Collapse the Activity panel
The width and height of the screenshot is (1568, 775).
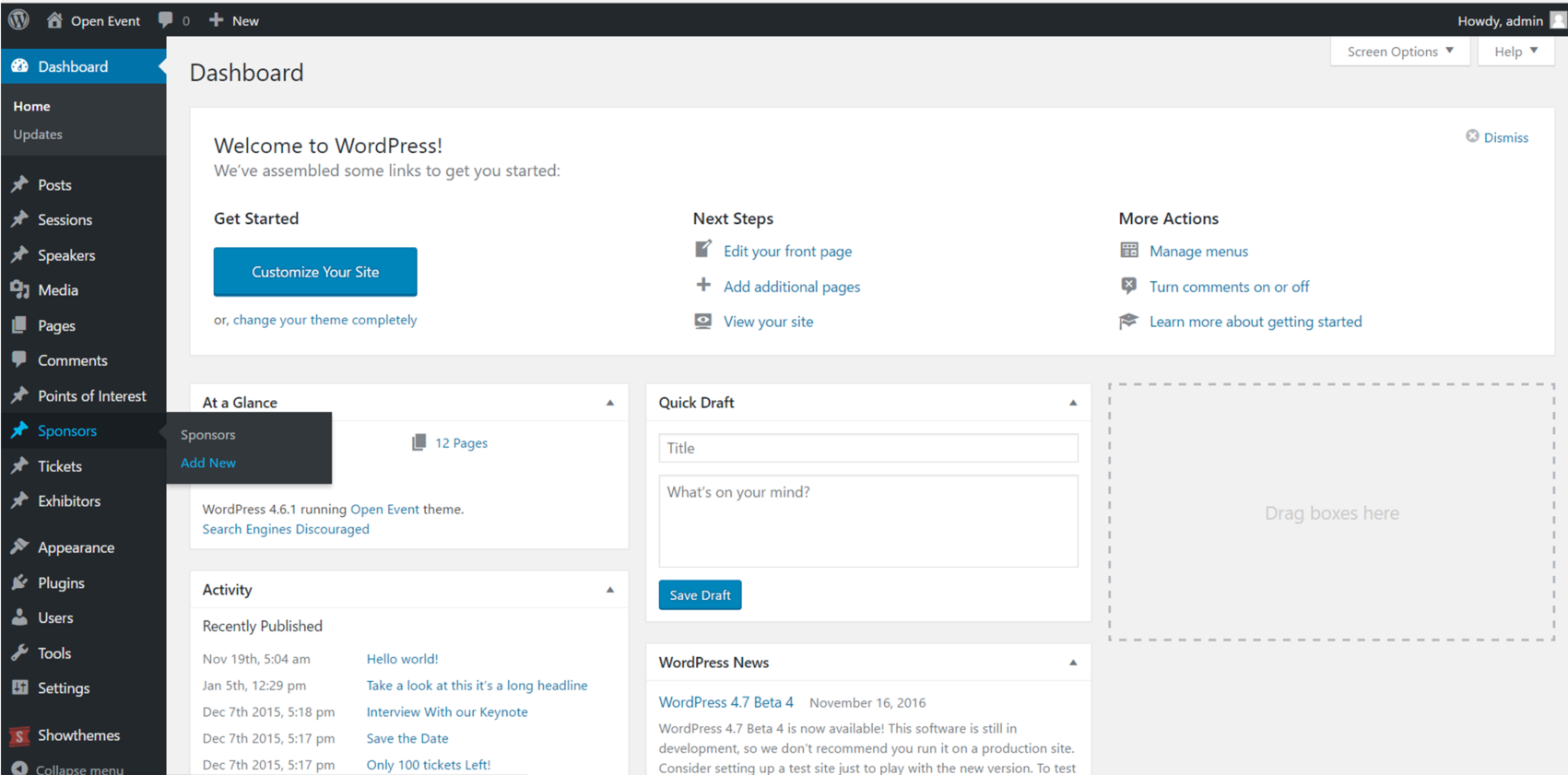[x=610, y=590]
